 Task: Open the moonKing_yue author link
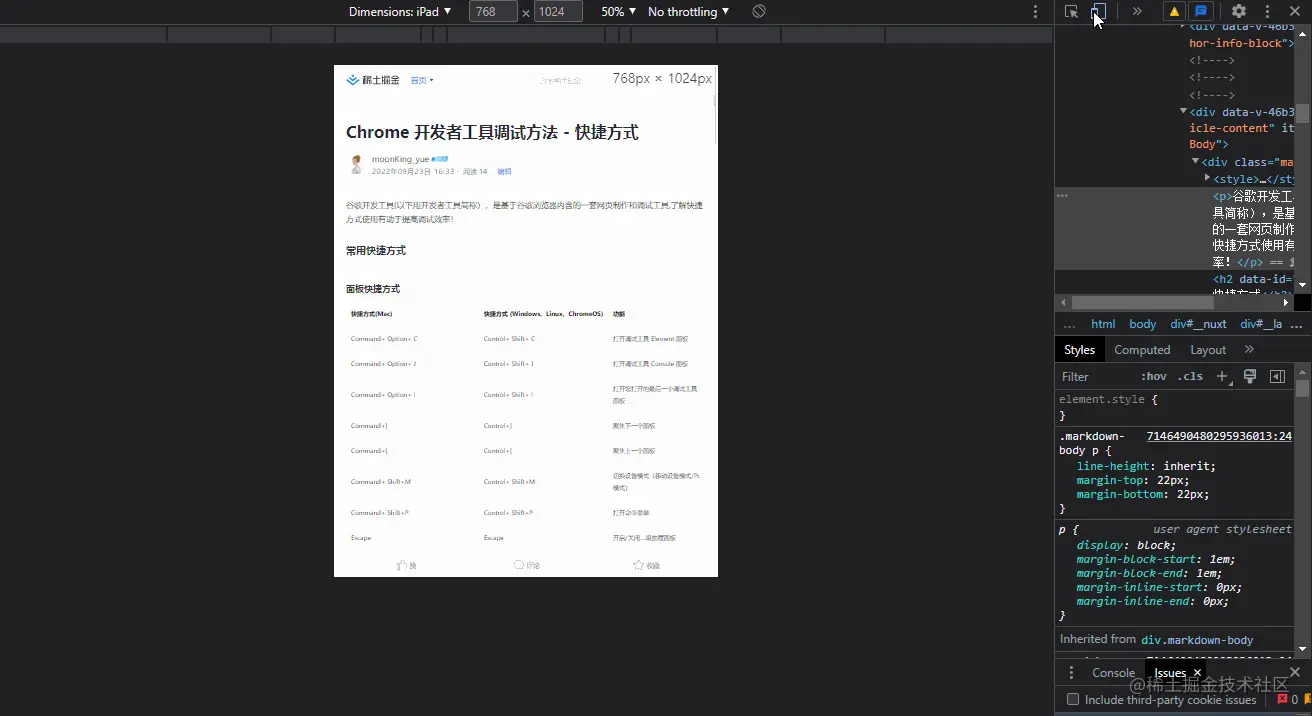pos(400,159)
